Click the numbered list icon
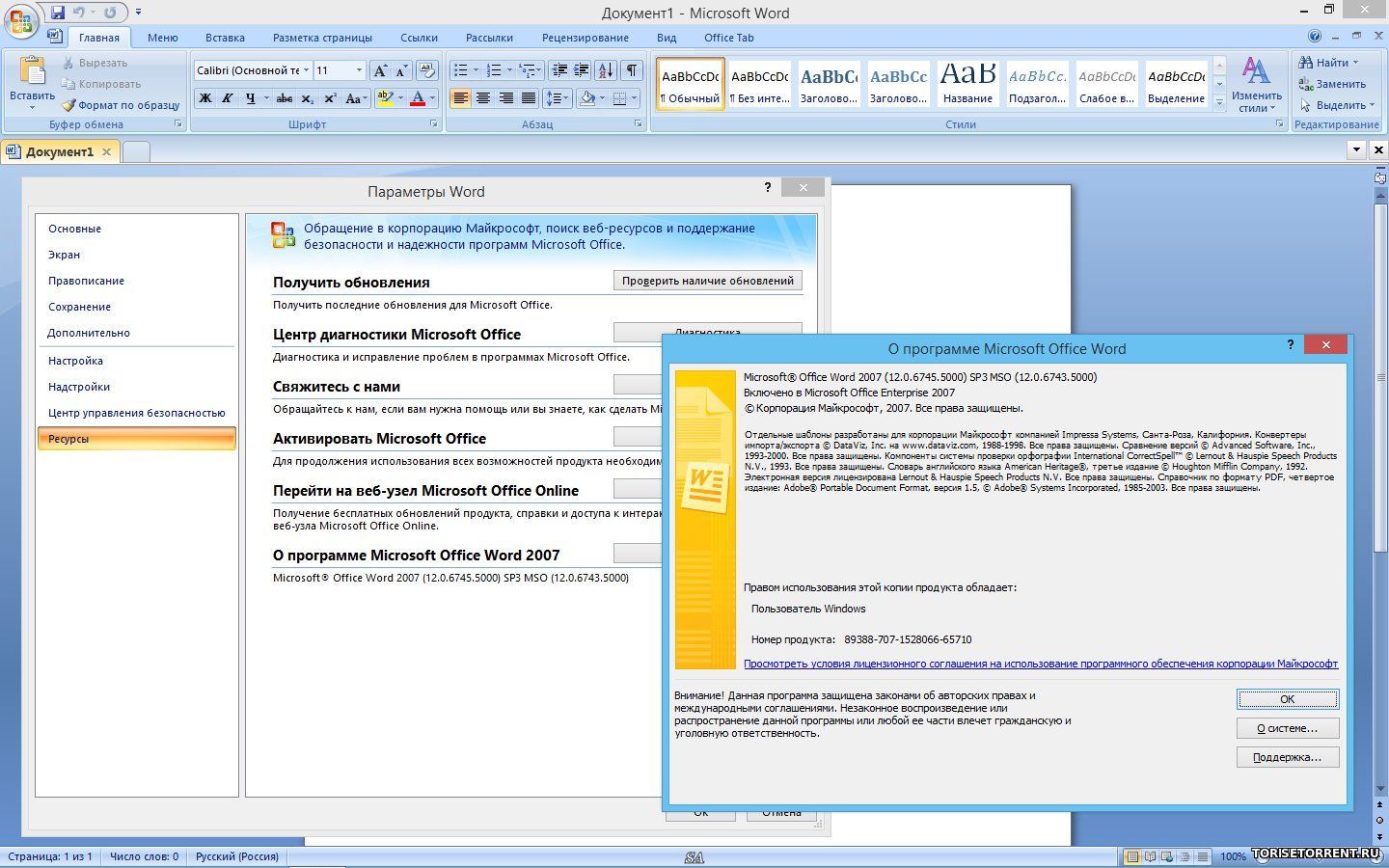Screen dimensions: 1389x868 coord(494,70)
